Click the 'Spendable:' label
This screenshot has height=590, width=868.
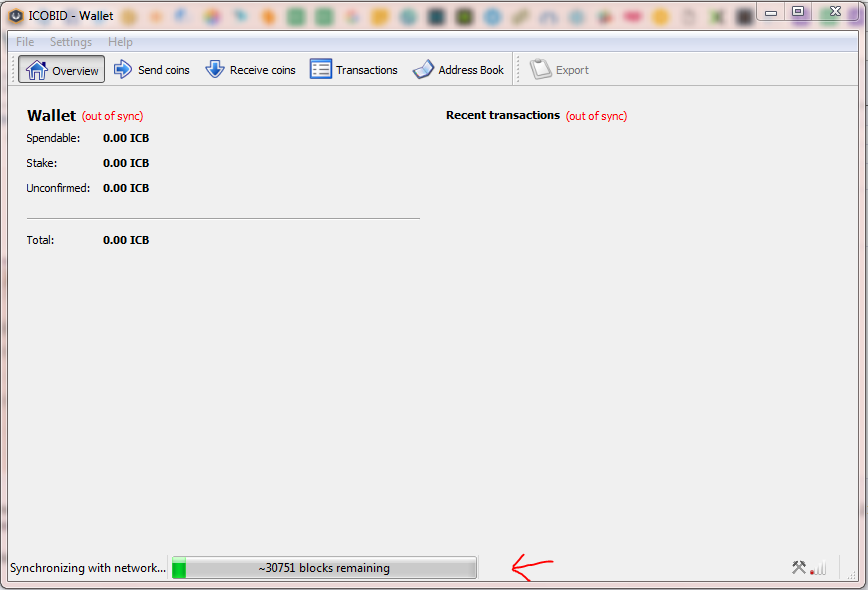(x=53, y=138)
